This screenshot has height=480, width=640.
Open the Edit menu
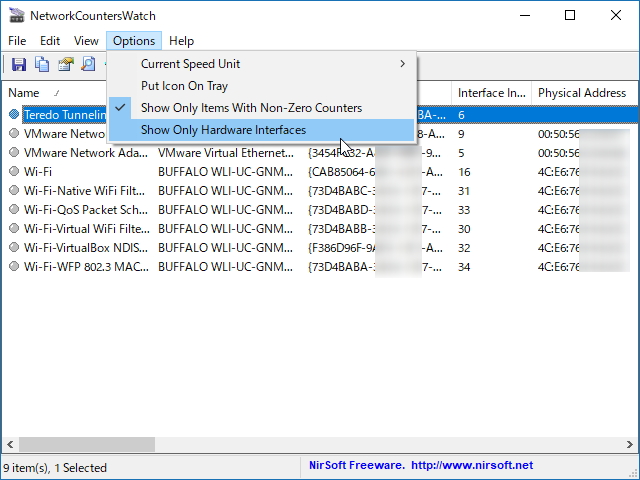50,41
